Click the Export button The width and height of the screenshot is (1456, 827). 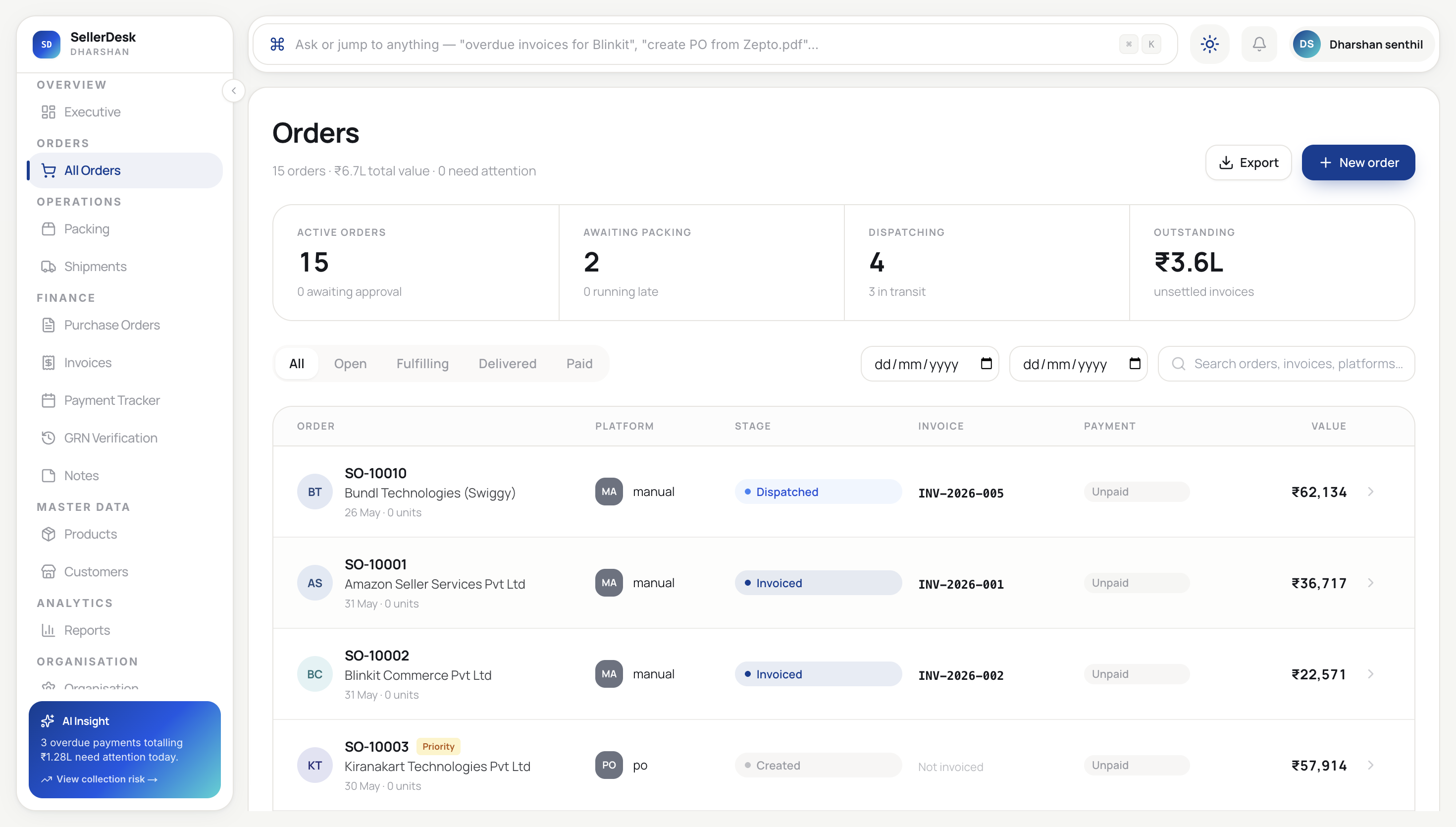(1248, 163)
